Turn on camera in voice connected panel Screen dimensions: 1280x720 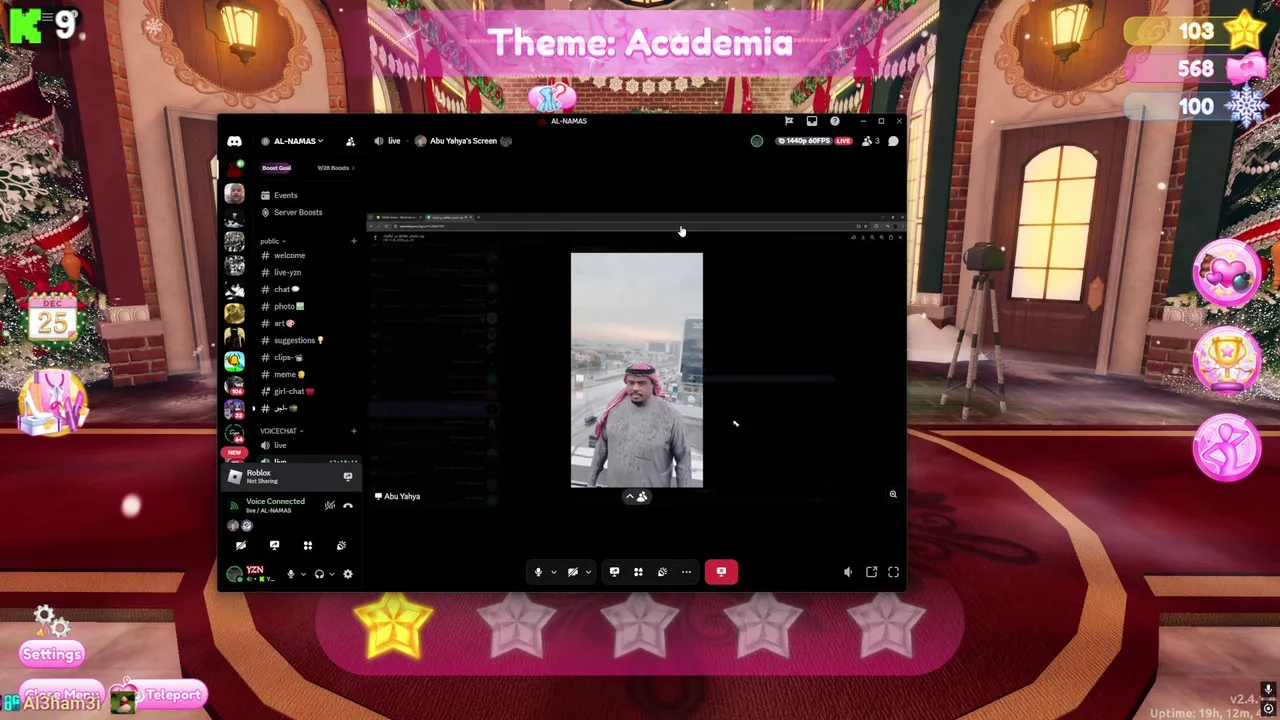tap(240, 545)
